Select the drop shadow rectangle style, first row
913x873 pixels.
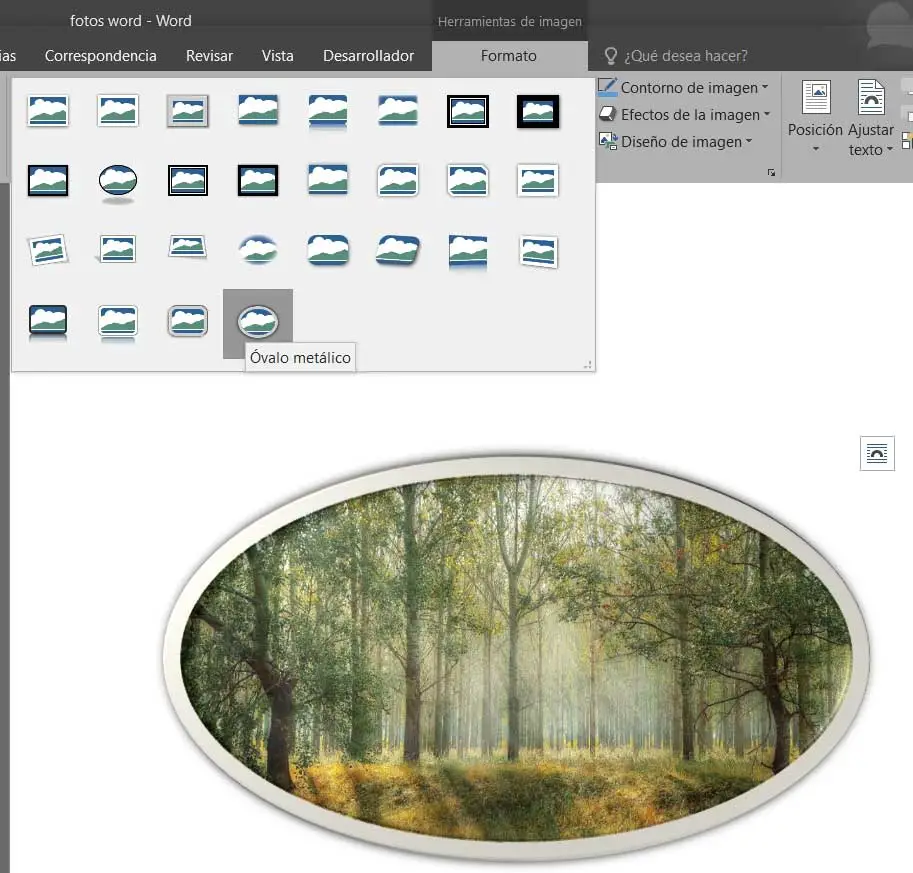(x=258, y=111)
